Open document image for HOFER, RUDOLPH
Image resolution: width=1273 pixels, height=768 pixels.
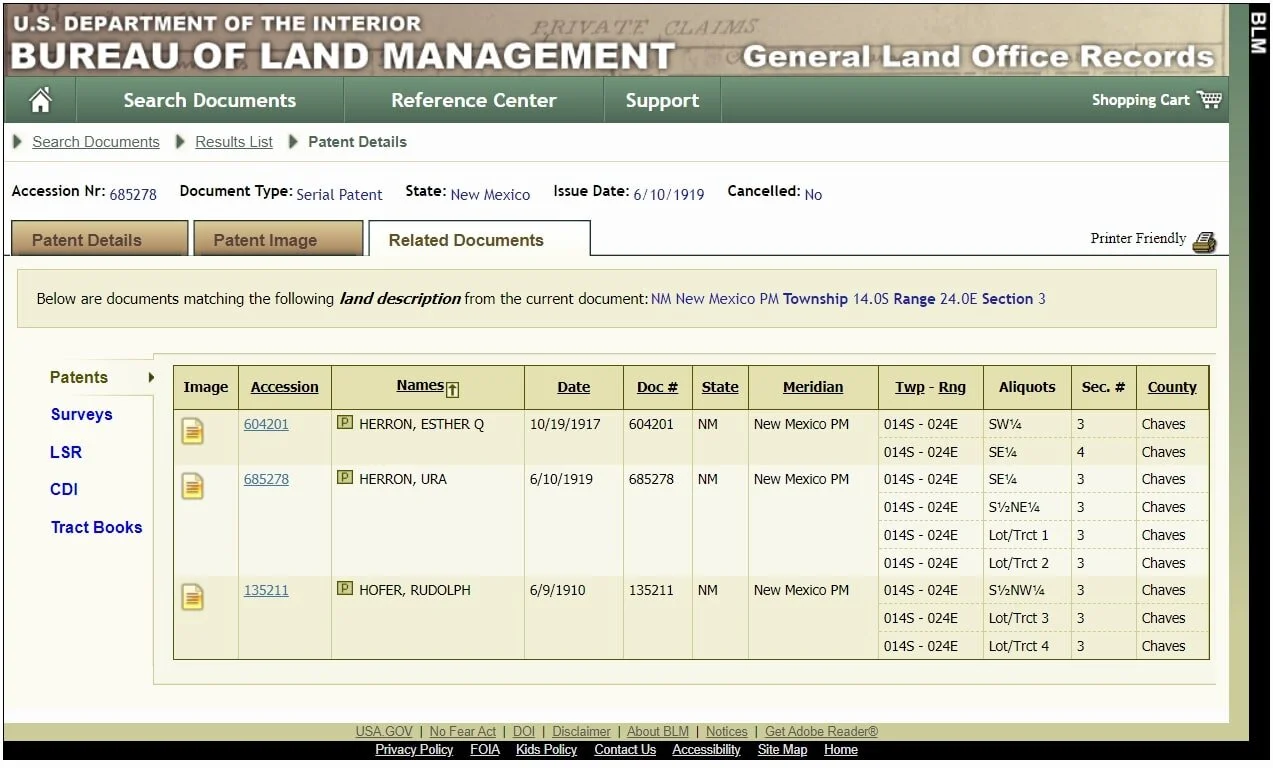click(193, 598)
